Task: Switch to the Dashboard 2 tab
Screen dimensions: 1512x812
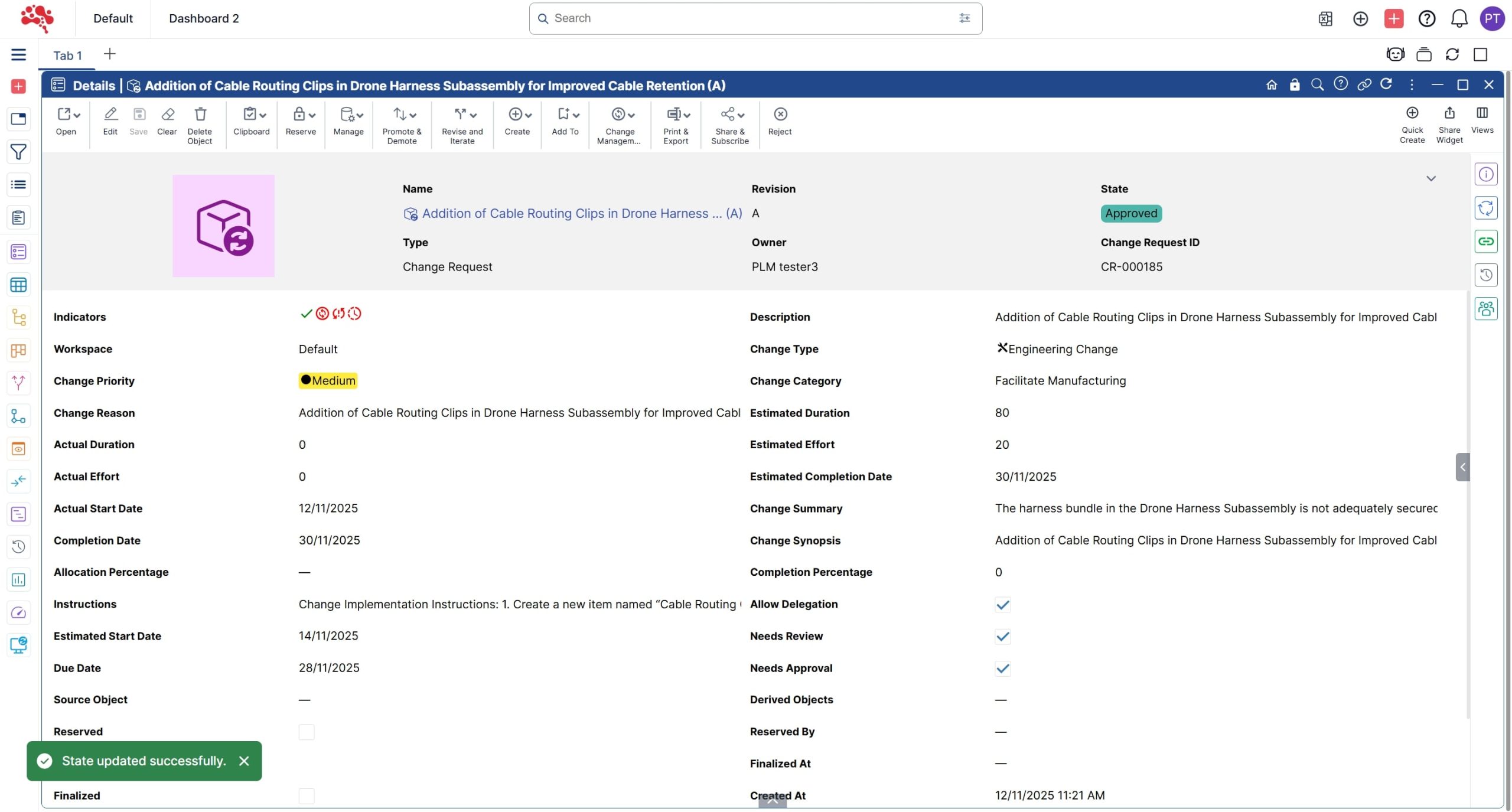Action: click(x=204, y=18)
